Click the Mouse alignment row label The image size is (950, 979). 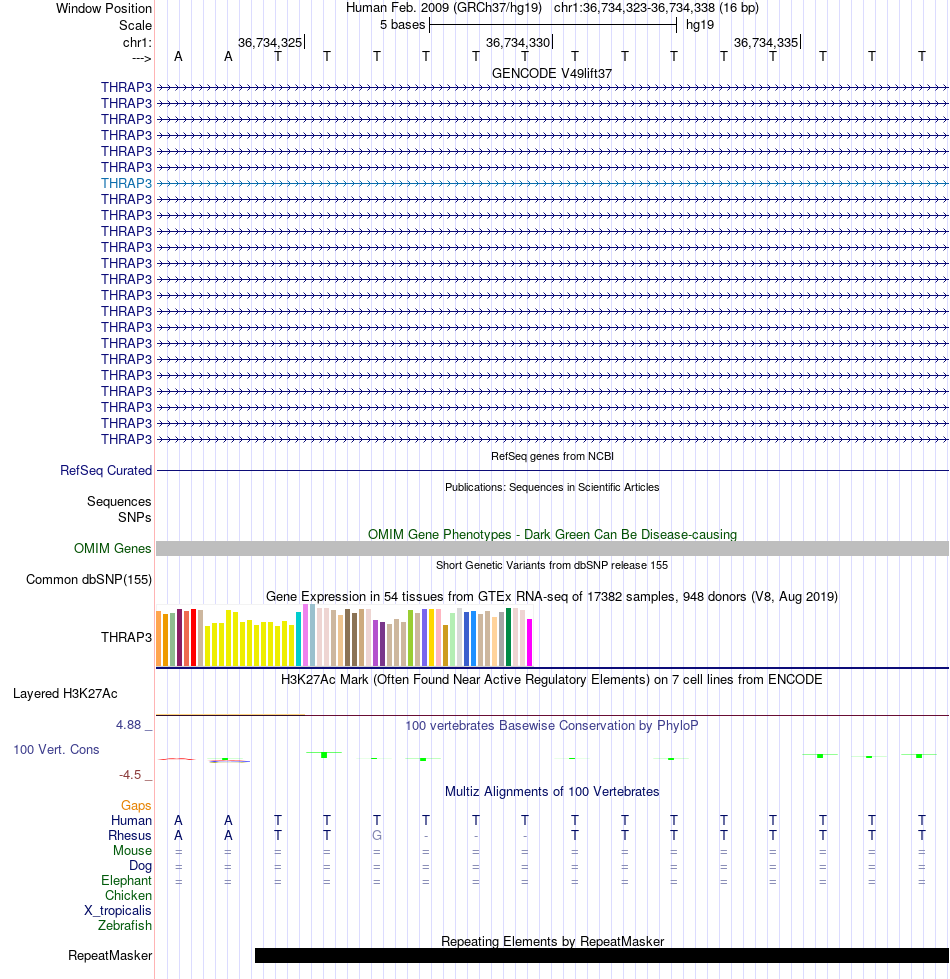click(132, 850)
